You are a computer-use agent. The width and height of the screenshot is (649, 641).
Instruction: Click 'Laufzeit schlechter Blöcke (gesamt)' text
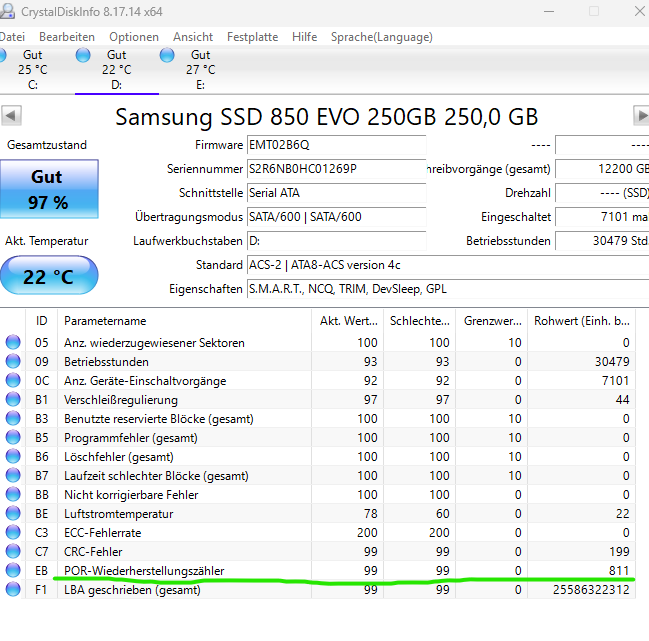point(156,476)
